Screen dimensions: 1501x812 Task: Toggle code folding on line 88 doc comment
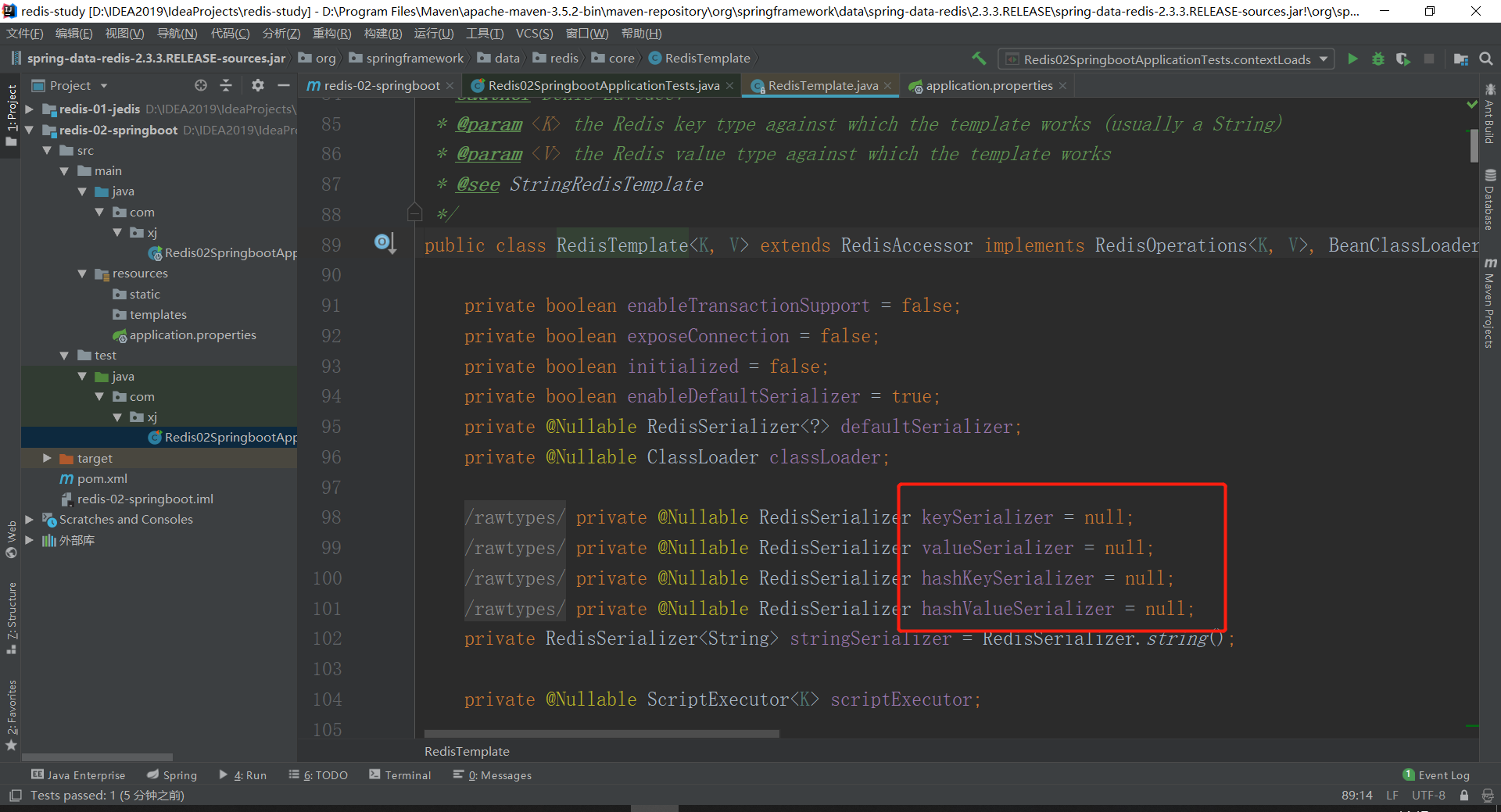coord(415,213)
